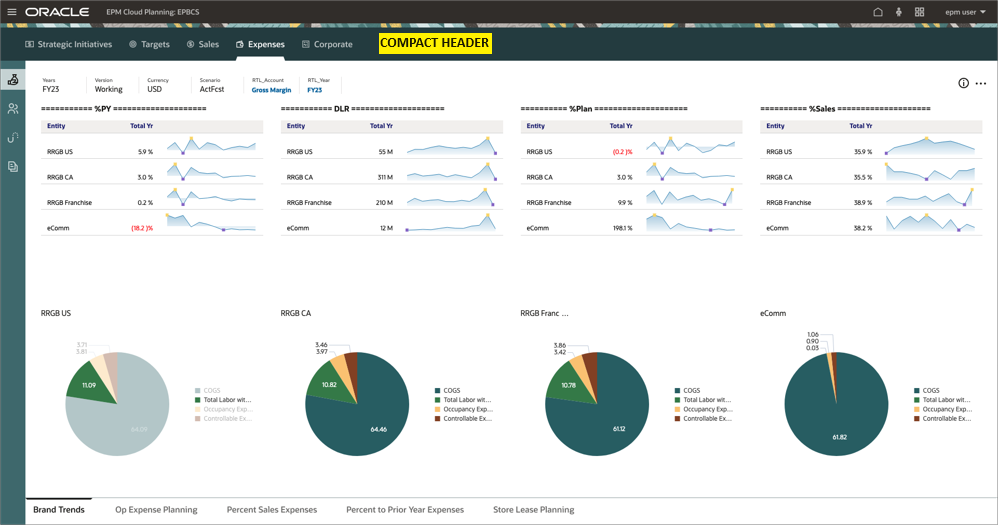Switch to Op Expense Planning tab
This screenshot has height=525, width=998.
pos(156,510)
